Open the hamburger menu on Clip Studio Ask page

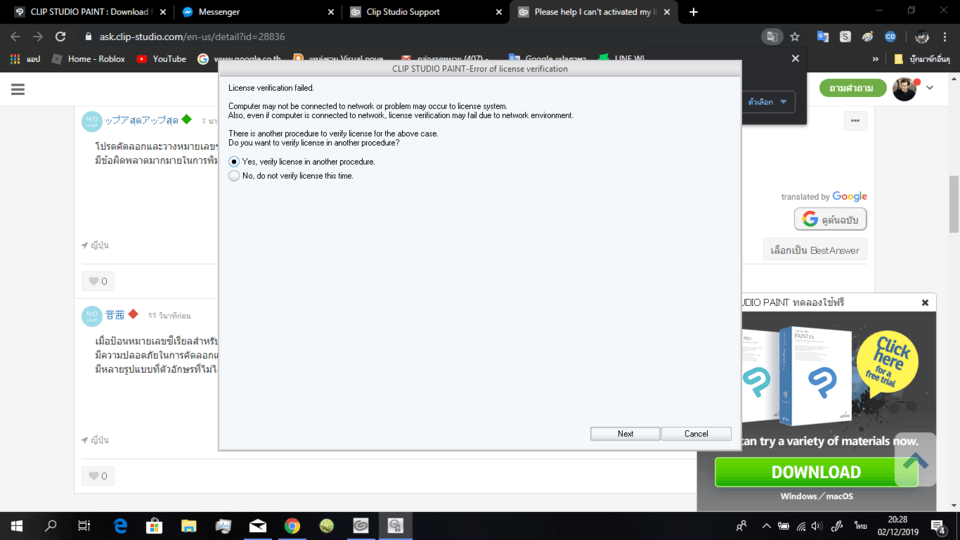[18, 89]
